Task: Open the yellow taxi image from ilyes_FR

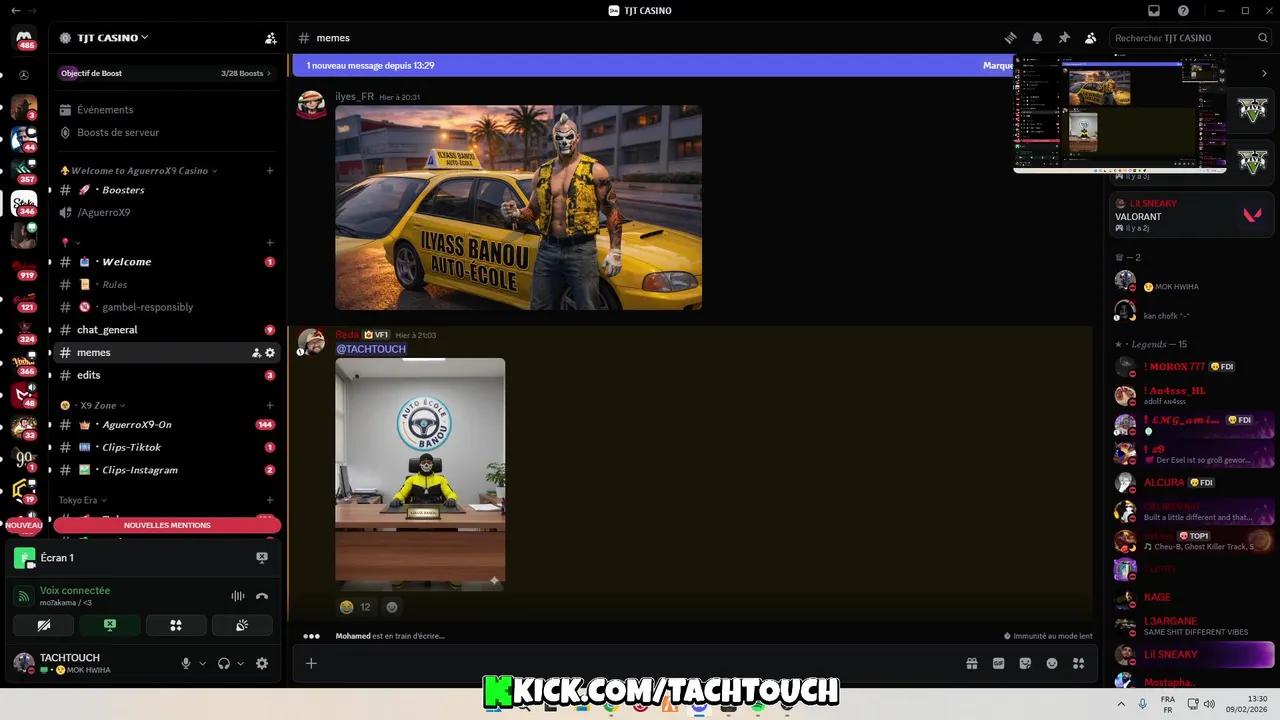Action: tap(518, 208)
